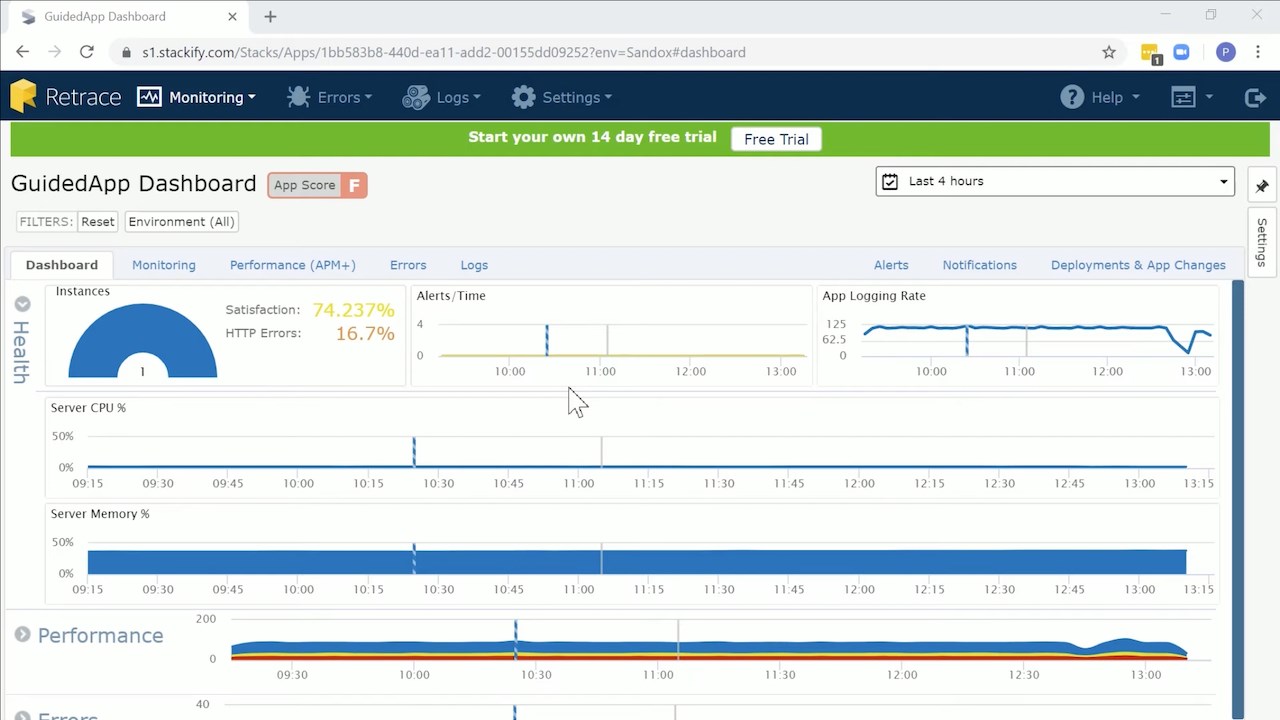Screen dimensions: 1280x720
Task: Bookmark this page with the star icon
Action: click(x=1108, y=52)
